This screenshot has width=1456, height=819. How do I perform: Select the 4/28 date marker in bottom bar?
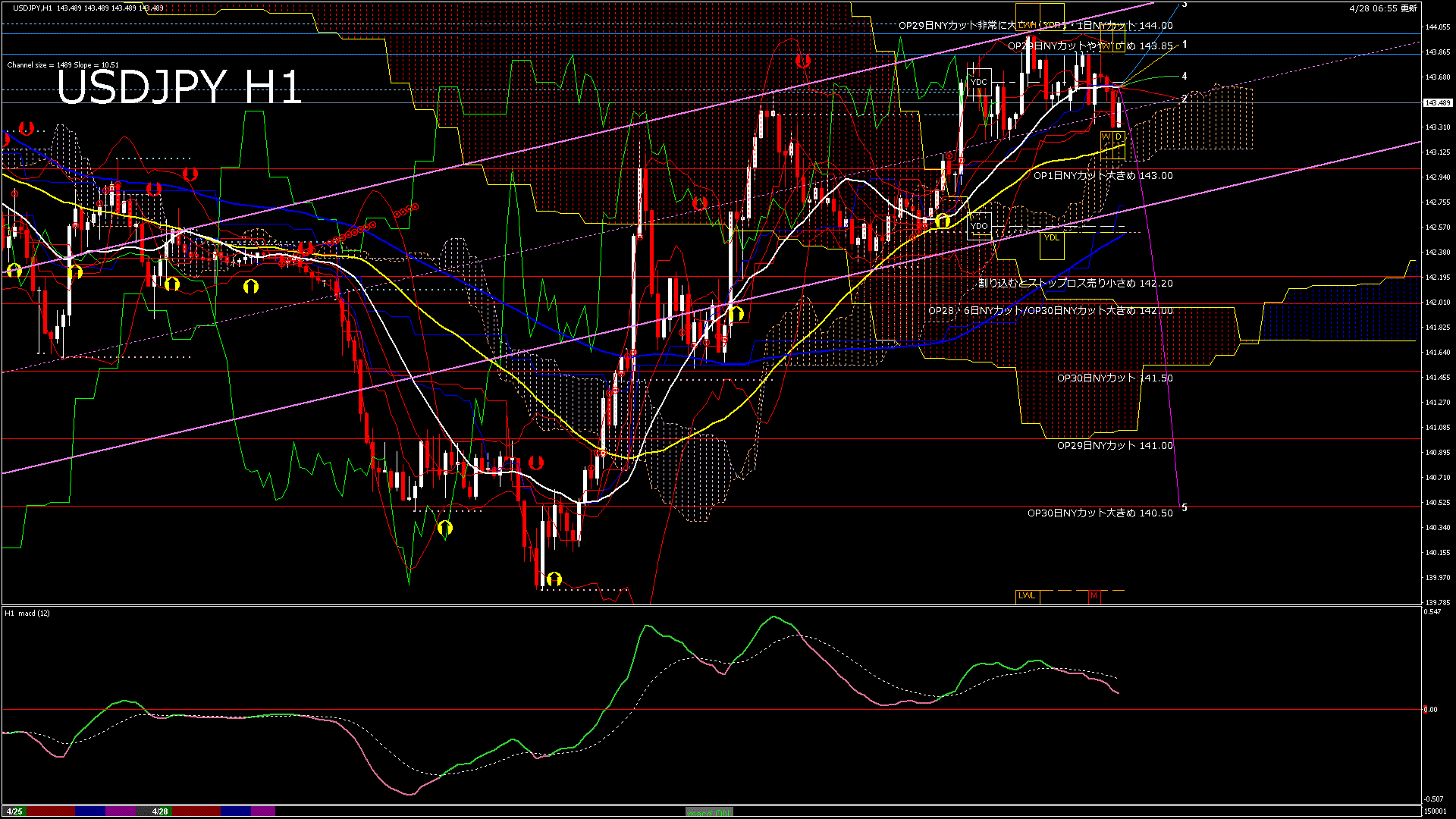160,811
